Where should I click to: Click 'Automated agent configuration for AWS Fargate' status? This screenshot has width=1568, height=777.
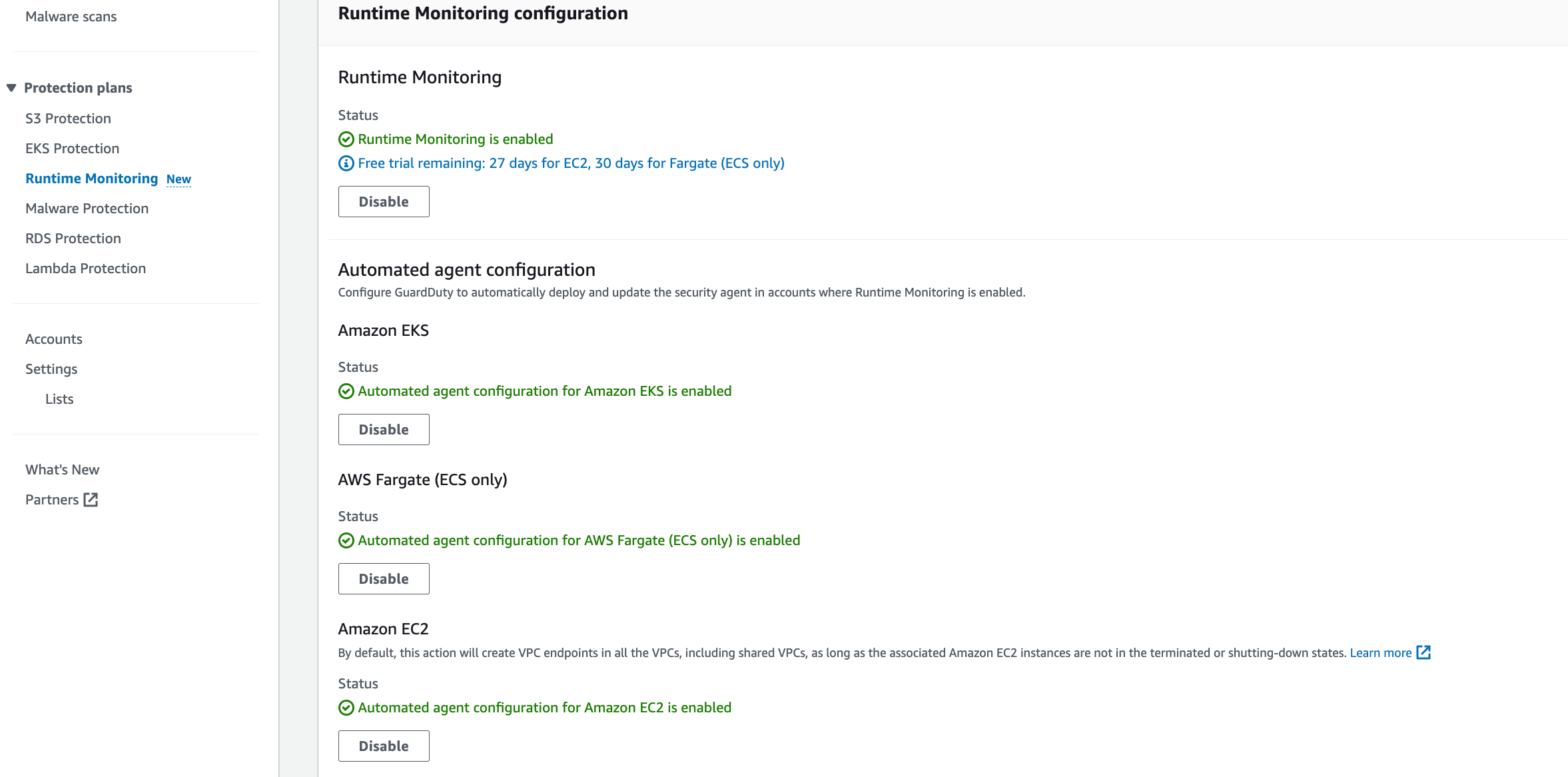(579, 540)
